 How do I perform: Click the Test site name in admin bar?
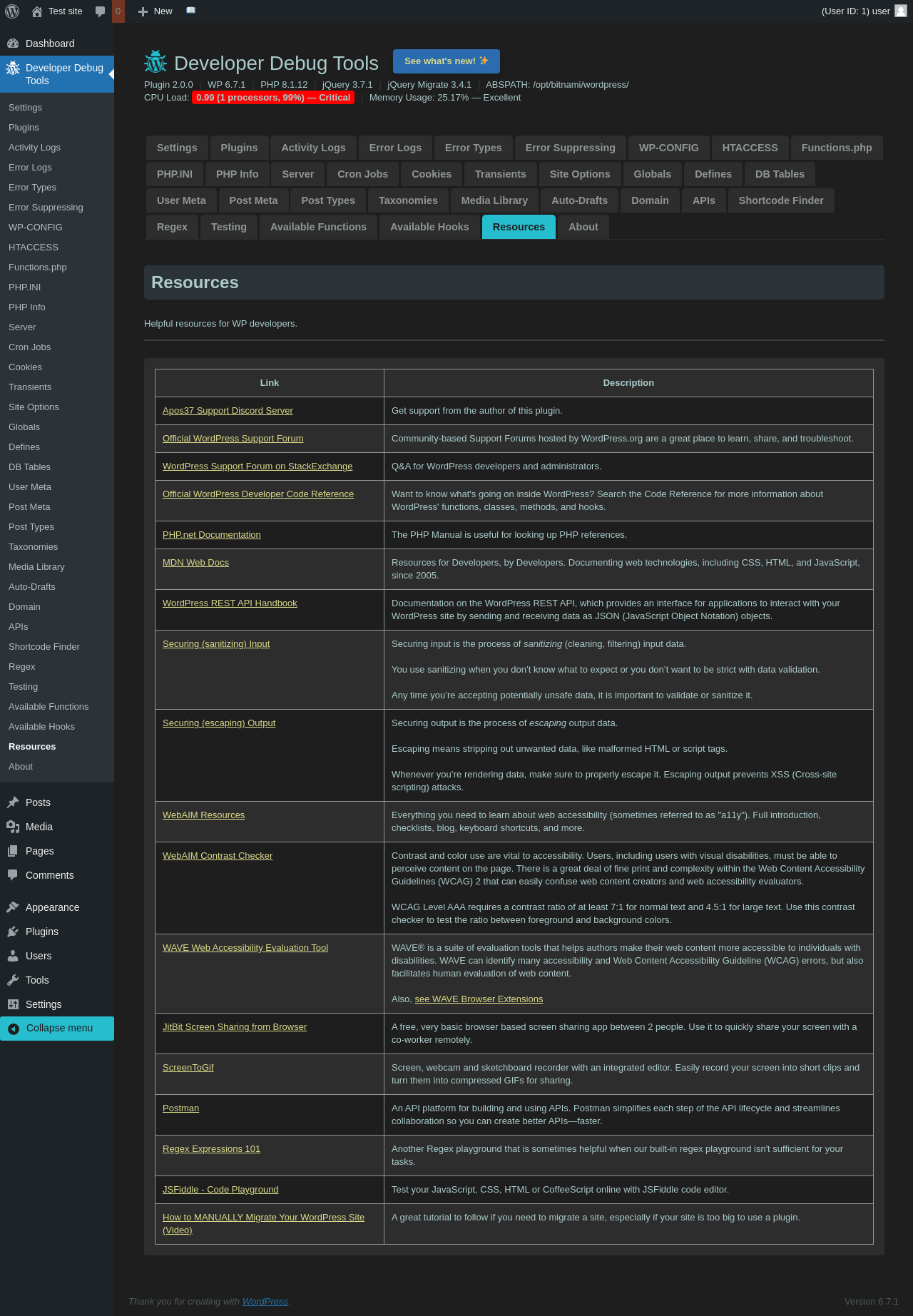(66, 11)
